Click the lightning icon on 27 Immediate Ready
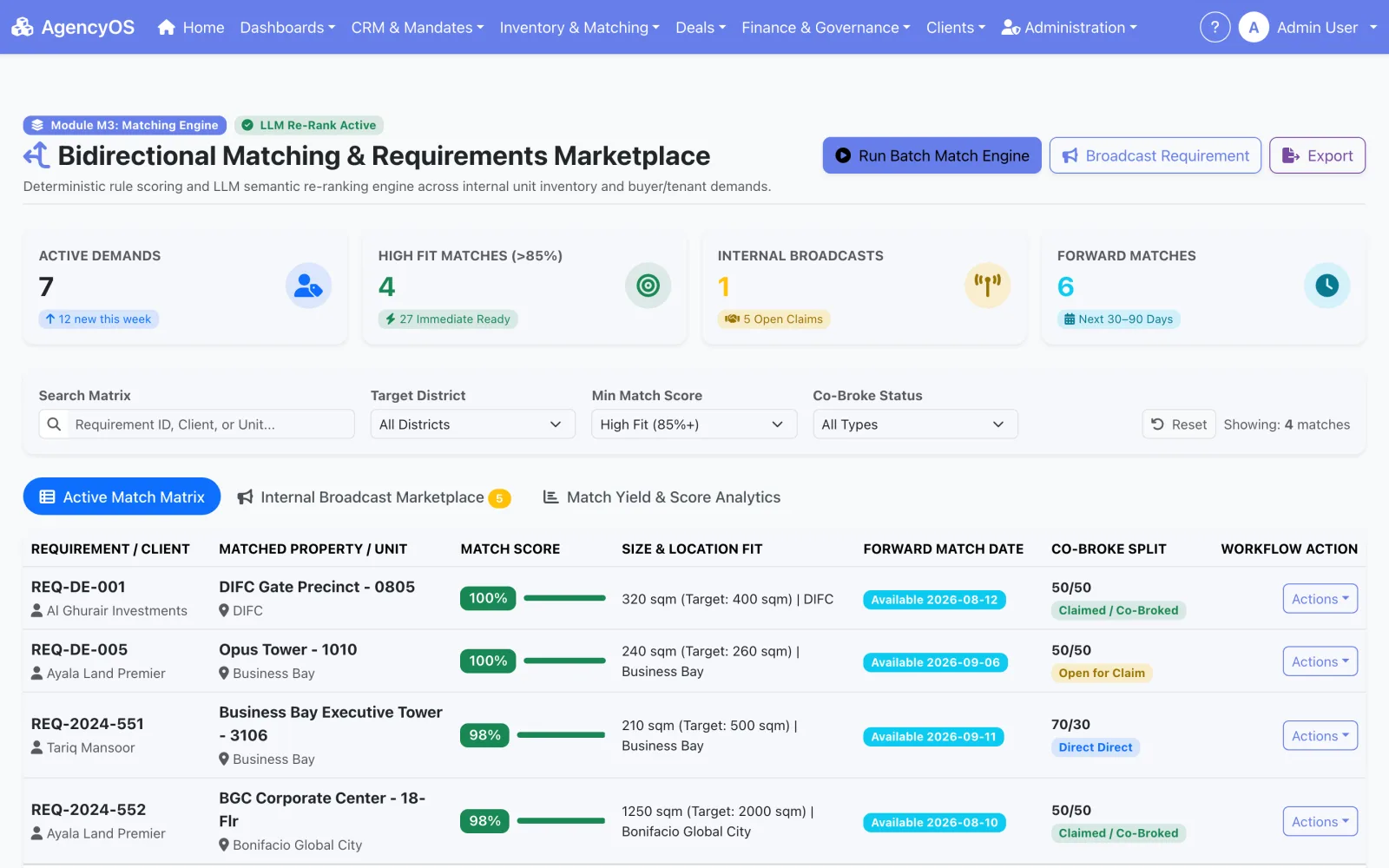Screen dimensions: 1389x868 (x=391, y=319)
